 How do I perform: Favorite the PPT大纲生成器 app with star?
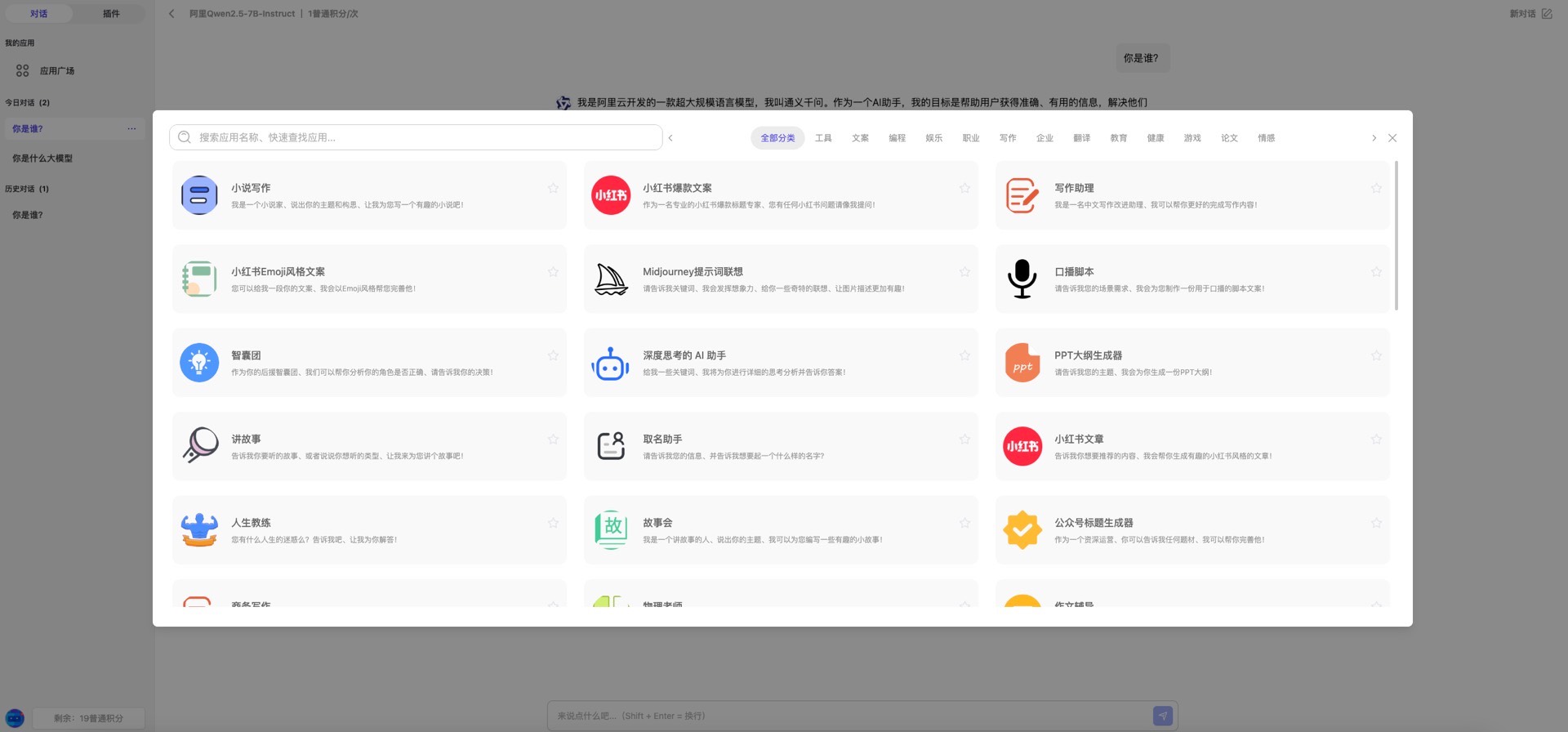click(1376, 355)
